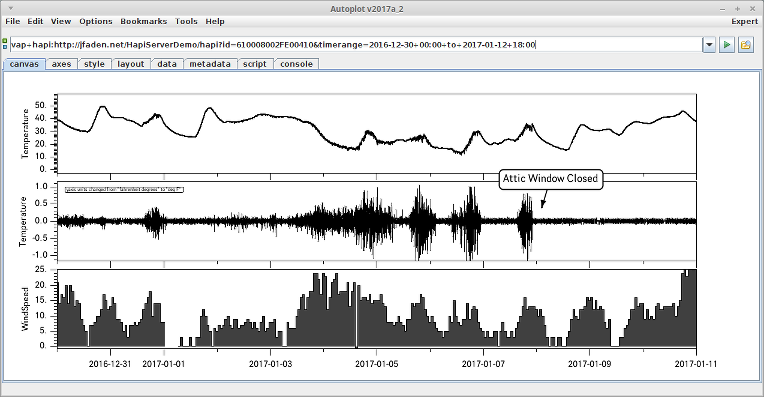Click the 2017-01-09 time axis label
Image resolution: width=764 pixels, height=397 pixels.
[x=590, y=364]
